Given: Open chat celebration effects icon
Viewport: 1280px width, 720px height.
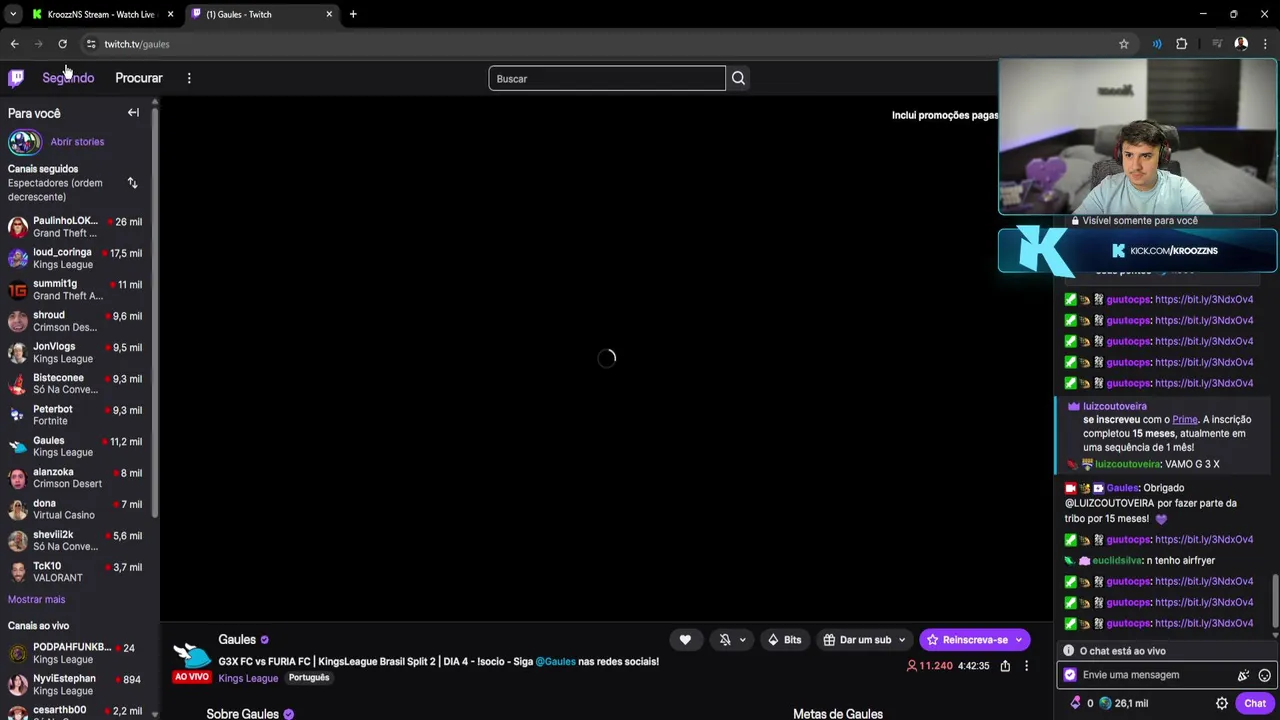Looking at the screenshot, I should (x=1244, y=675).
